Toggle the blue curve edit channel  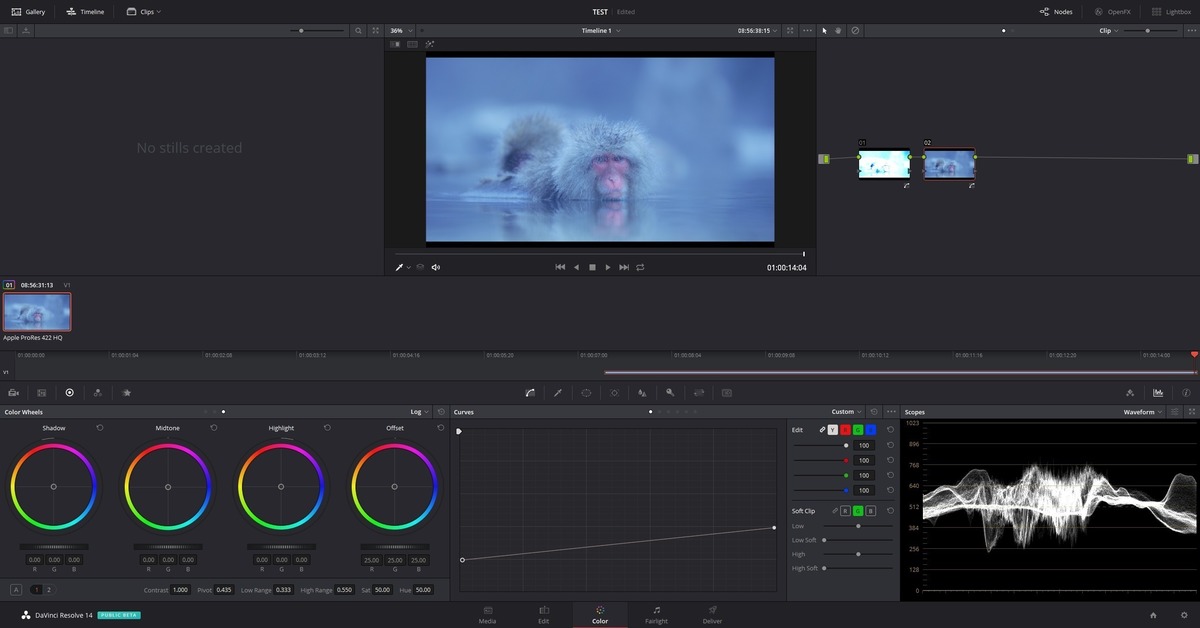tap(871, 430)
